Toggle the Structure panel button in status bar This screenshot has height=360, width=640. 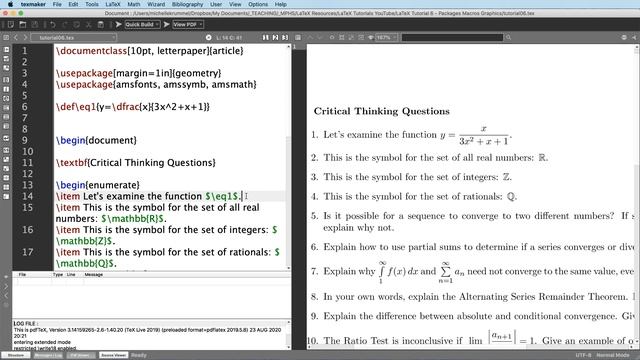click(16, 355)
